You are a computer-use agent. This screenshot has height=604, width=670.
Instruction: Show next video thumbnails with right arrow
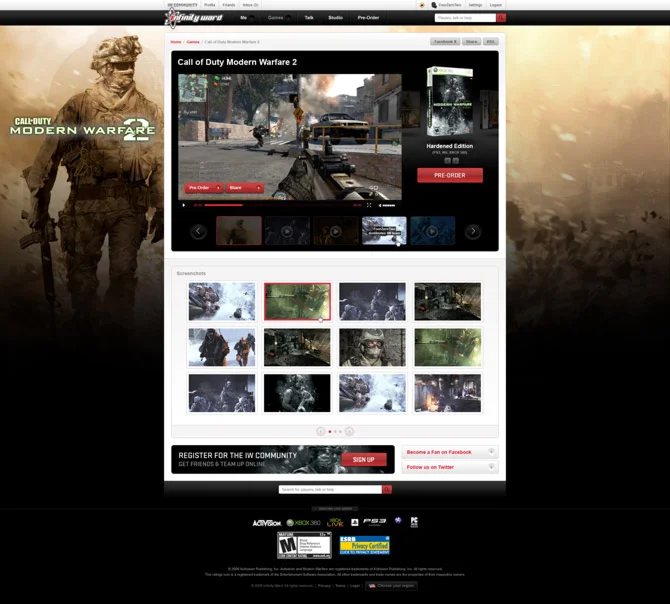tap(473, 232)
